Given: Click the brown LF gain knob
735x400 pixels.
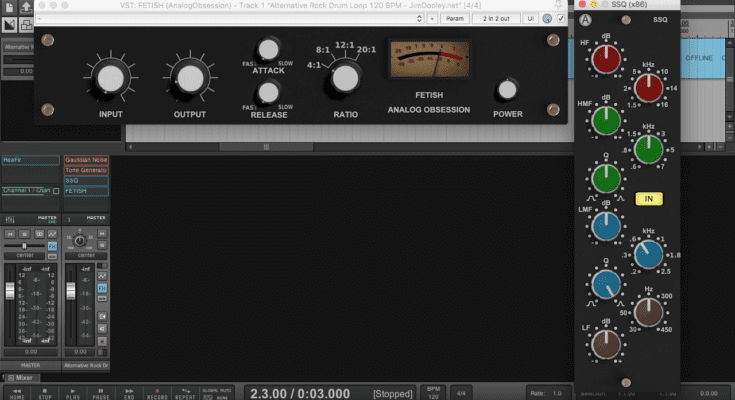Looking at the screenshot, I should 606,343.
